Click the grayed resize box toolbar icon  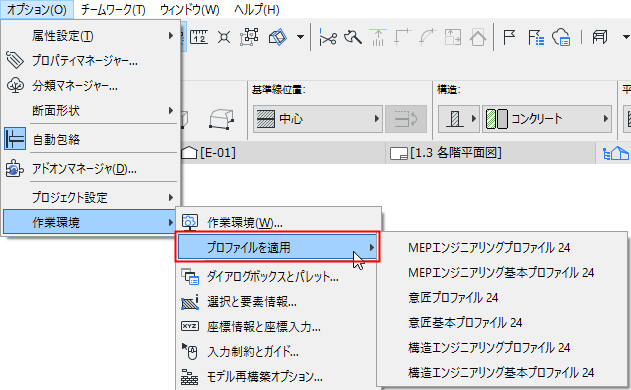click(453, 37)
